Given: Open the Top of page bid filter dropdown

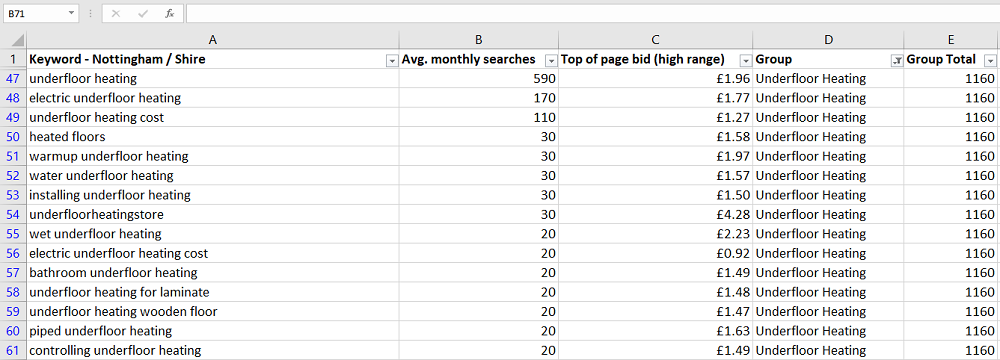Looking at the screenshot, I should tap(745, 61).
